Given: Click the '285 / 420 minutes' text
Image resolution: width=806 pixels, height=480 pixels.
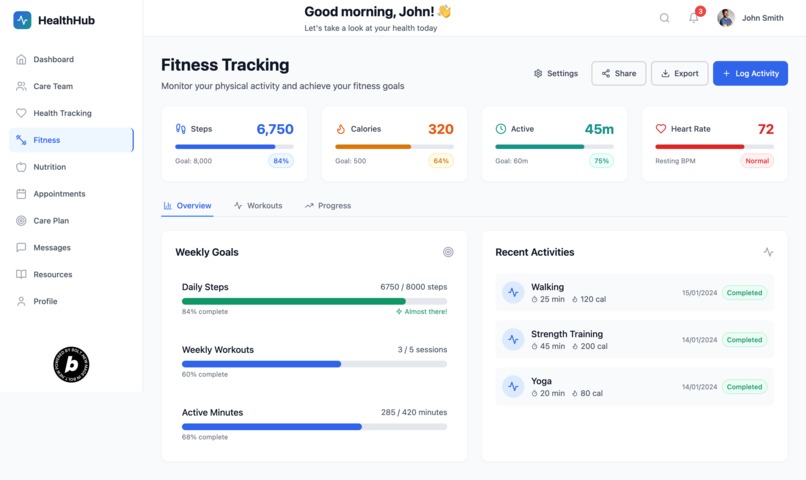Looking at the screenshot, I should pos(414,412).
